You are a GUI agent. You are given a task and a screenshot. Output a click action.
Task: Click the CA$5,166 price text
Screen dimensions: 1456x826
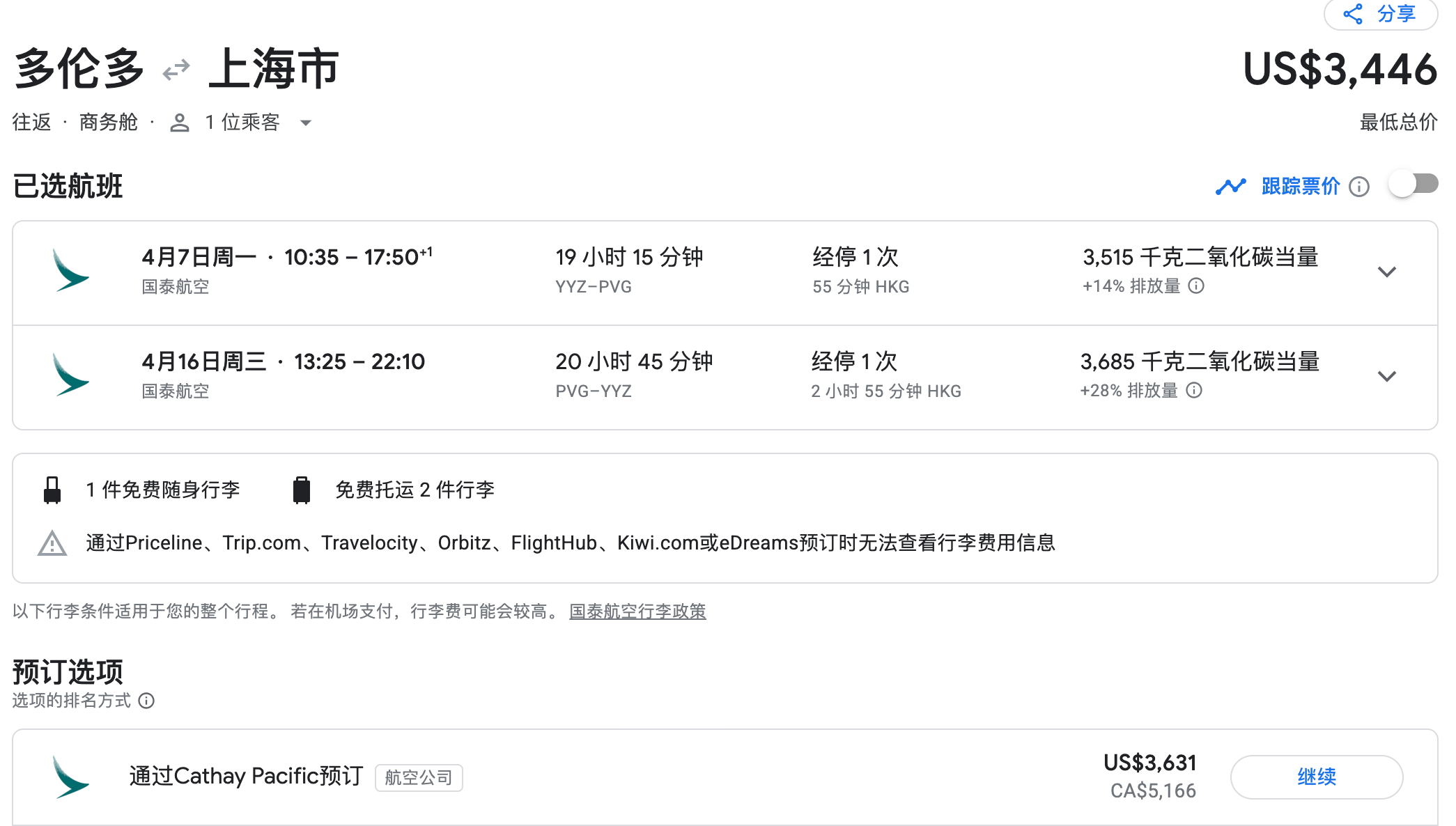pyautogui.click(x=1153, y=791)
